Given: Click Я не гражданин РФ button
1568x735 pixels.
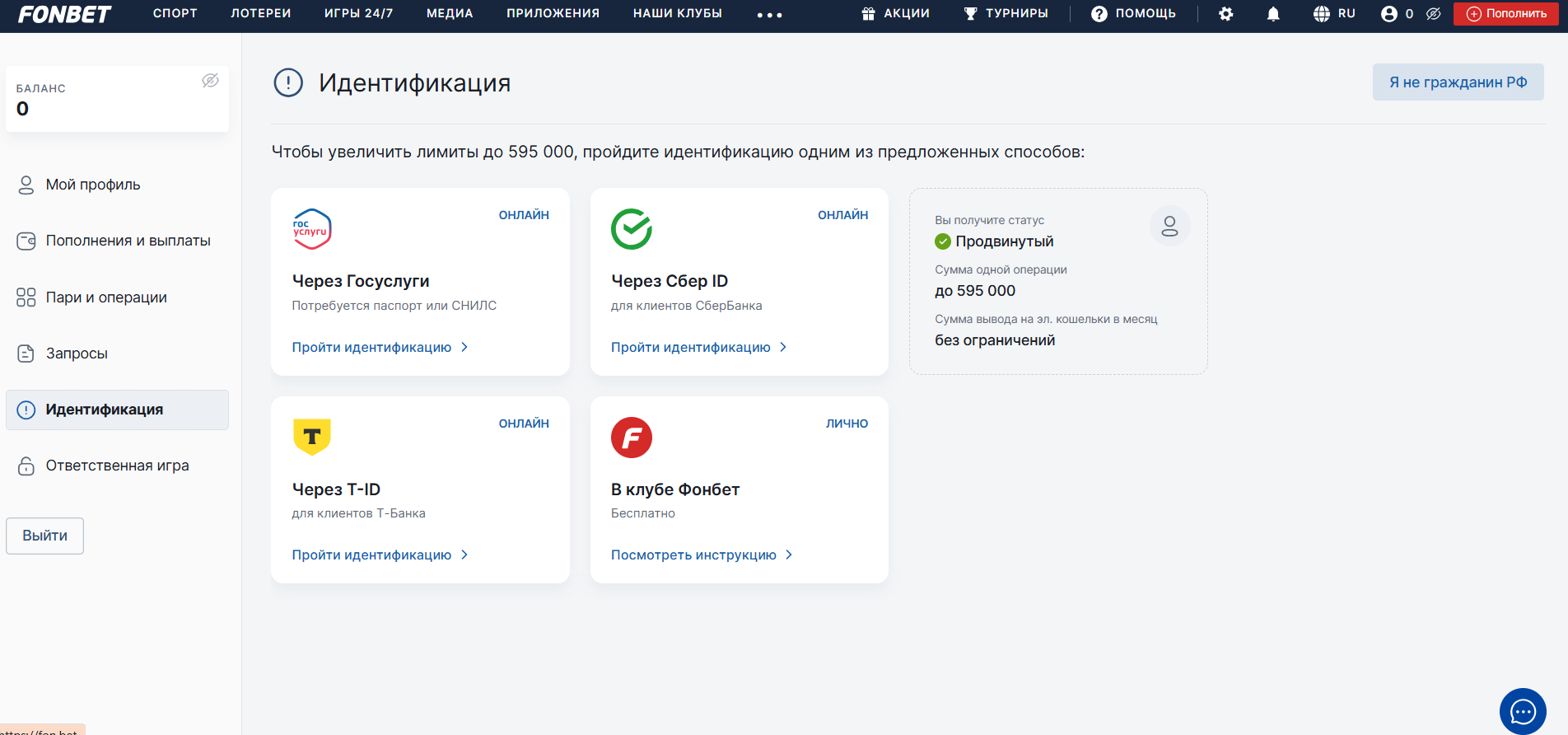Looking at the screenshot, I should click(1458, 82).
